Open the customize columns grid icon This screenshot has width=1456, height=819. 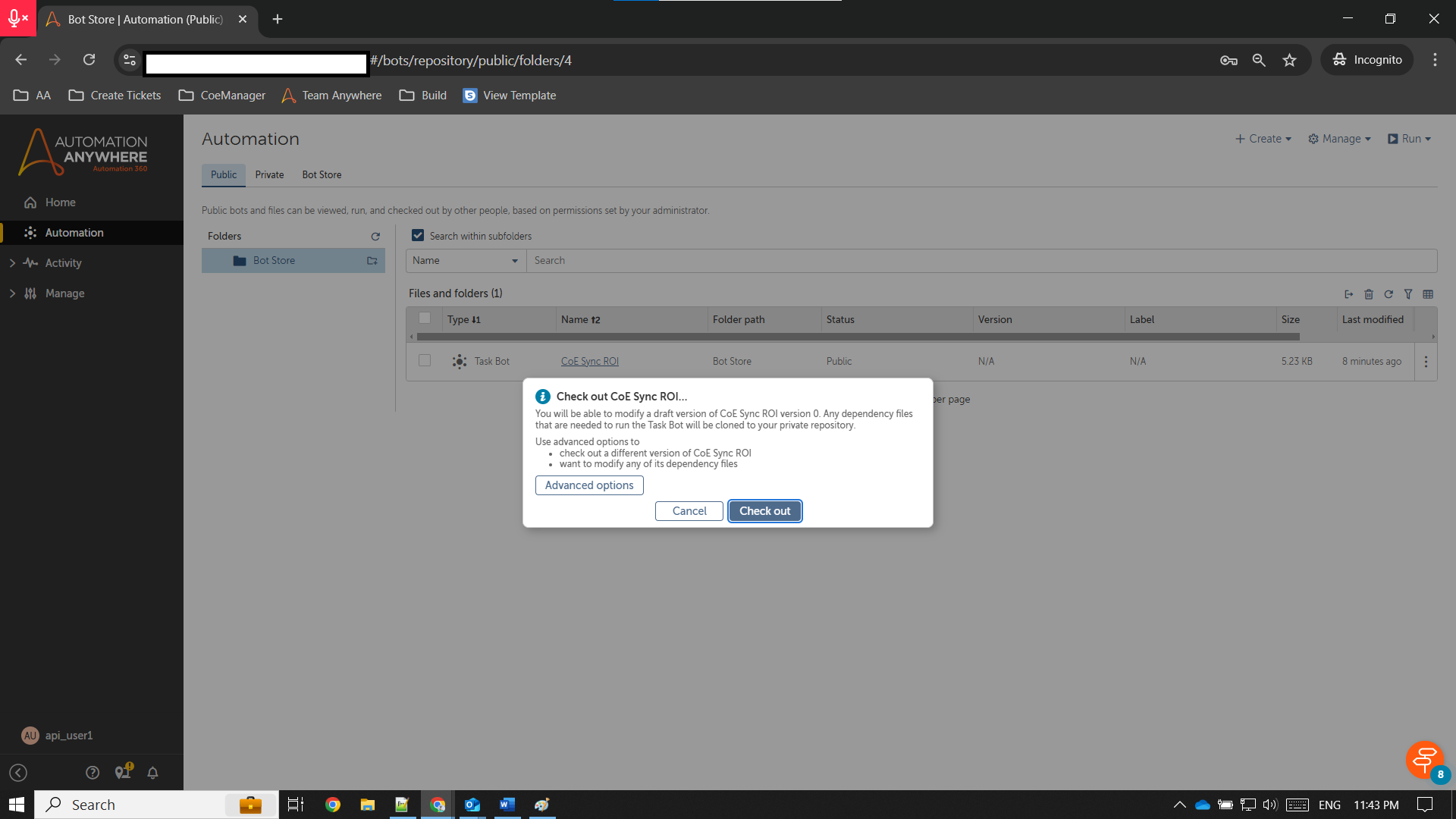pyautogui.click(x=1428, y=294)
